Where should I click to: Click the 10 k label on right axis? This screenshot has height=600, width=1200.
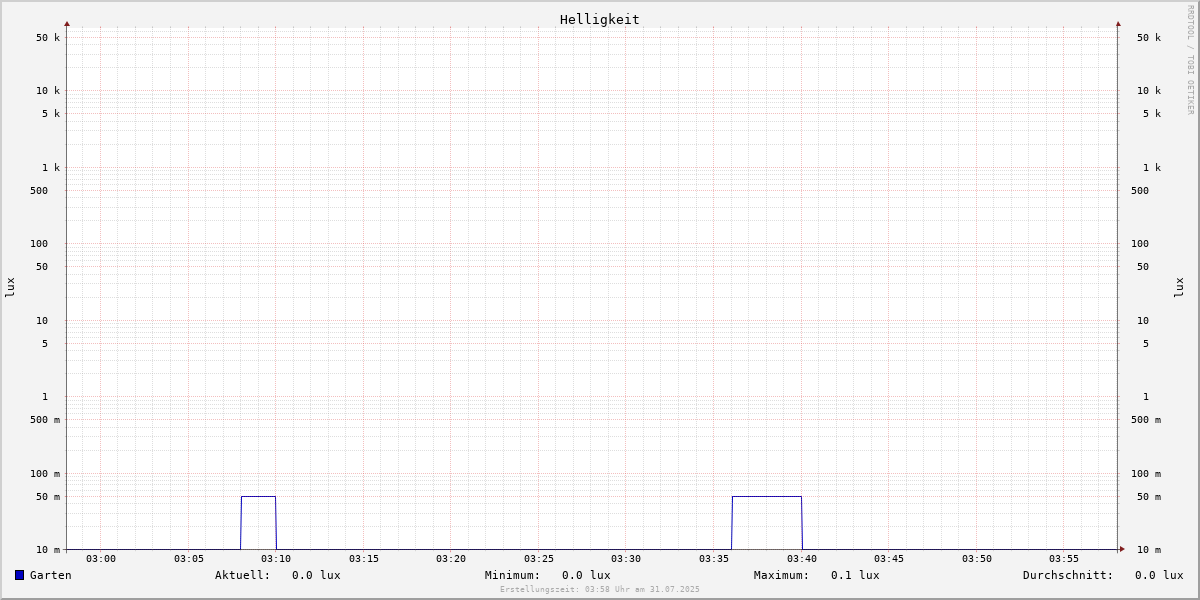[1149, 91]
